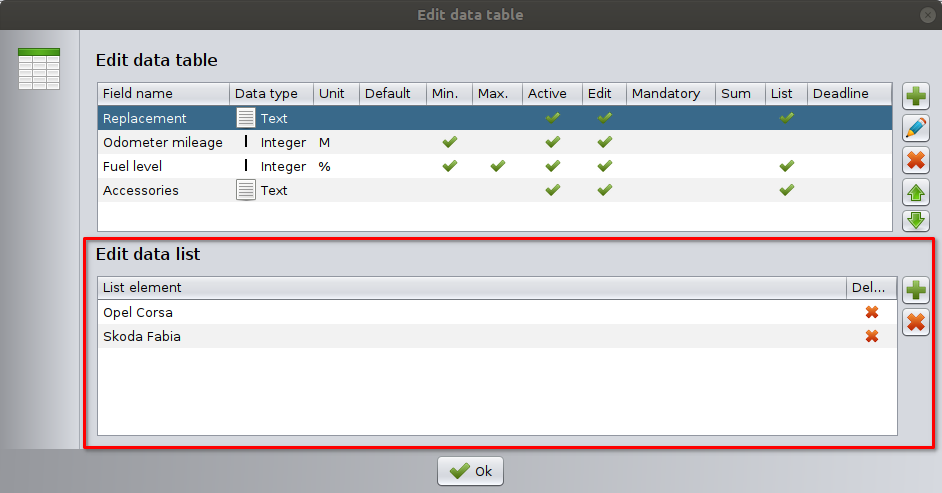Select the Odometer mileage row
The height and width of the screenshot is (493, 942).
[x=163, y=142]
